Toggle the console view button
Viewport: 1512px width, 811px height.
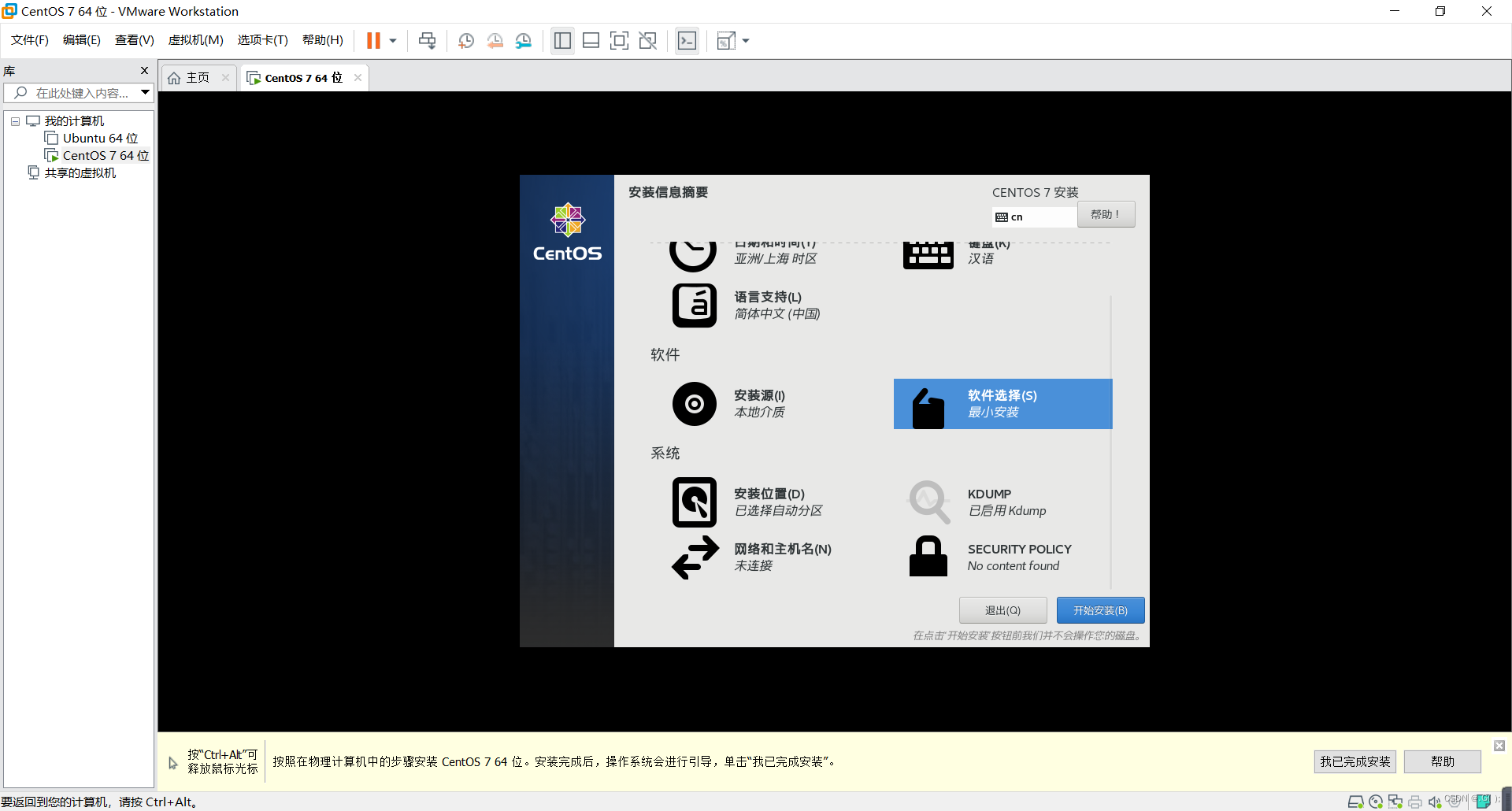point(687,41)
